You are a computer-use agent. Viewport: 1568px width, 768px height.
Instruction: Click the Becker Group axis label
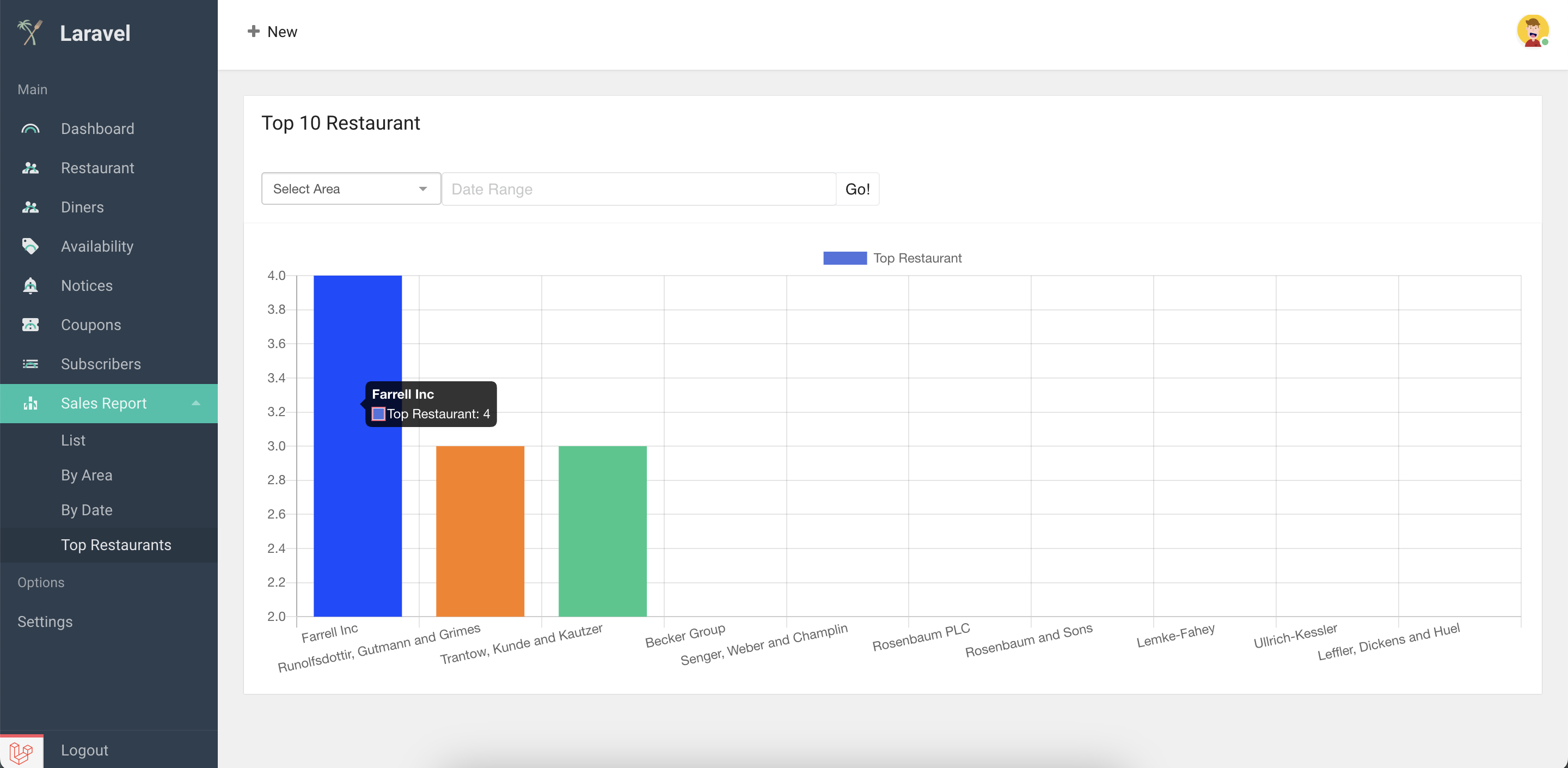(x=685, y=635)
